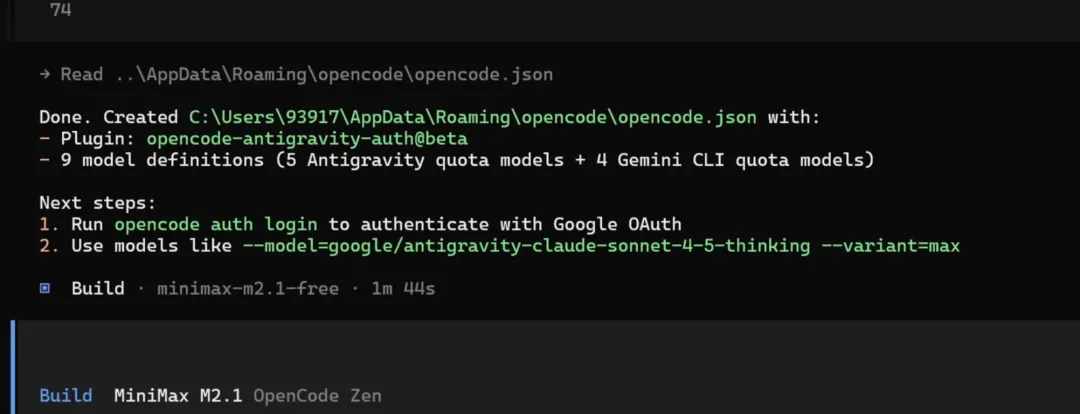The image size is (1080, 414).
Task: Click the Build label in the response footer
Action: pos(97,289)
